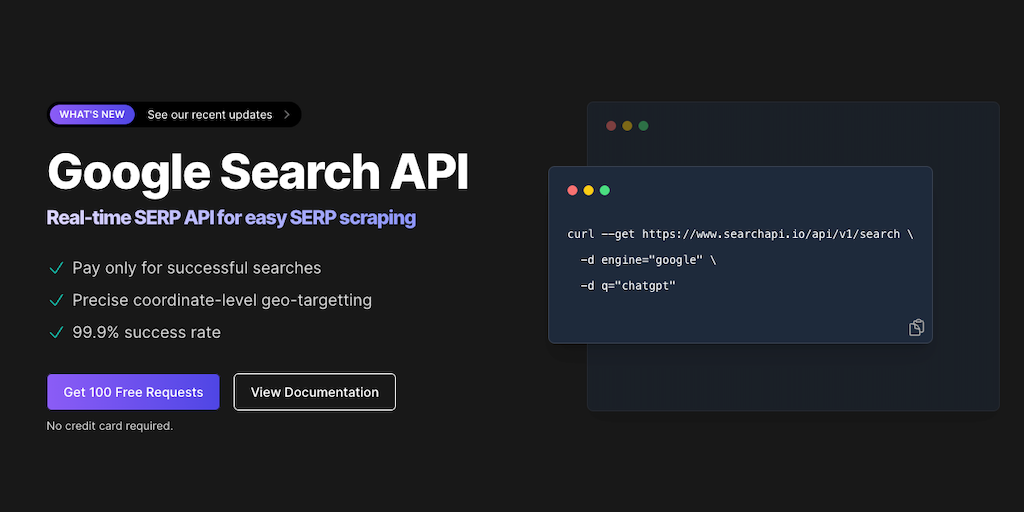Click the dimmed green dot on the background window
Viewport: 1024px width, 512px height.
643,126
